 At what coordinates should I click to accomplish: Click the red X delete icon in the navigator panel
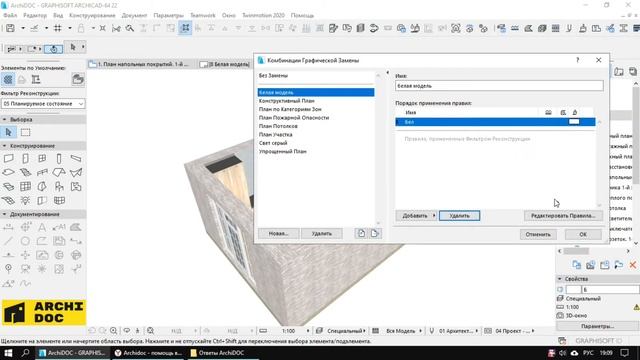coord(633,265)
